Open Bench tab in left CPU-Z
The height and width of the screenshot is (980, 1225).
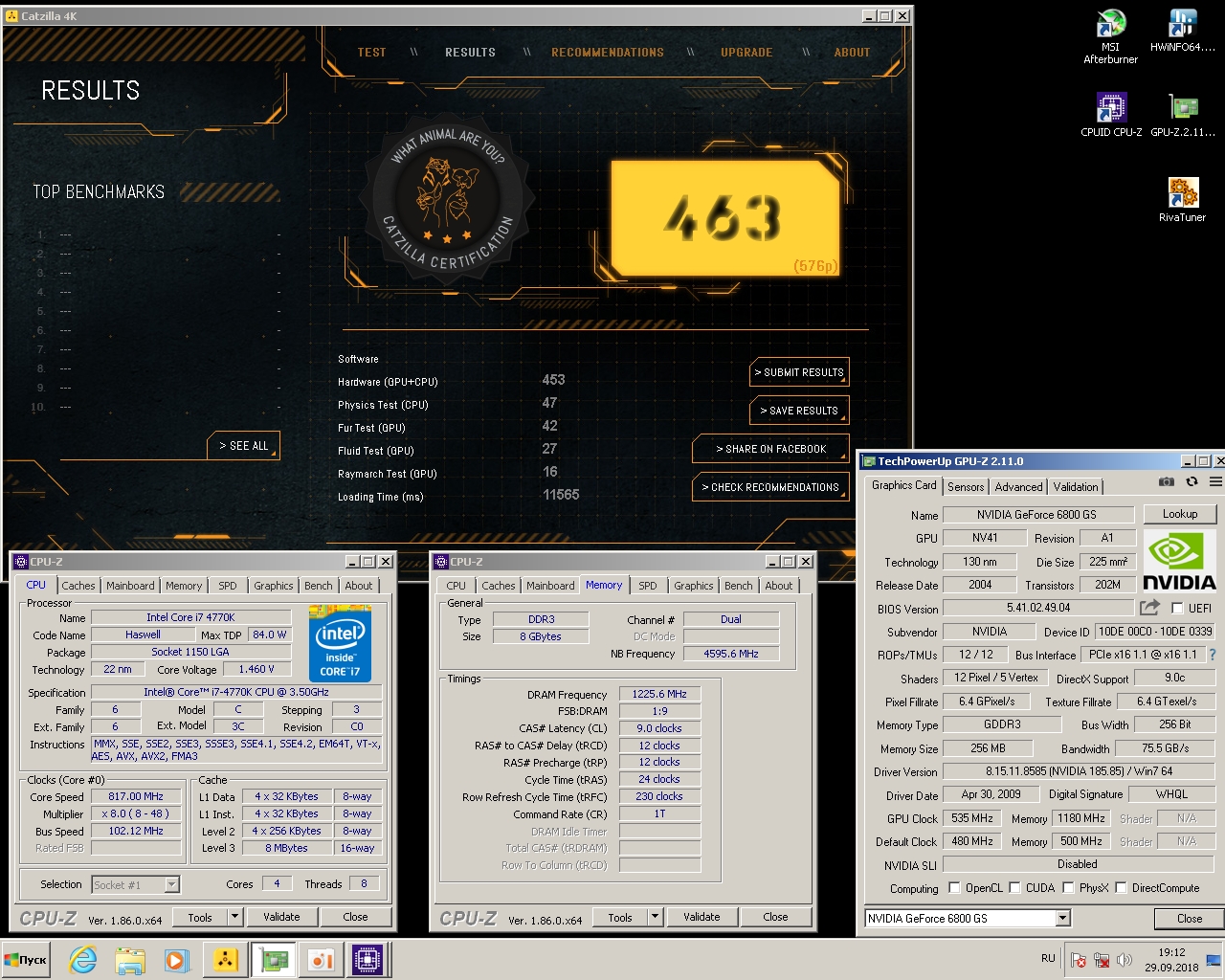[319, 586]
